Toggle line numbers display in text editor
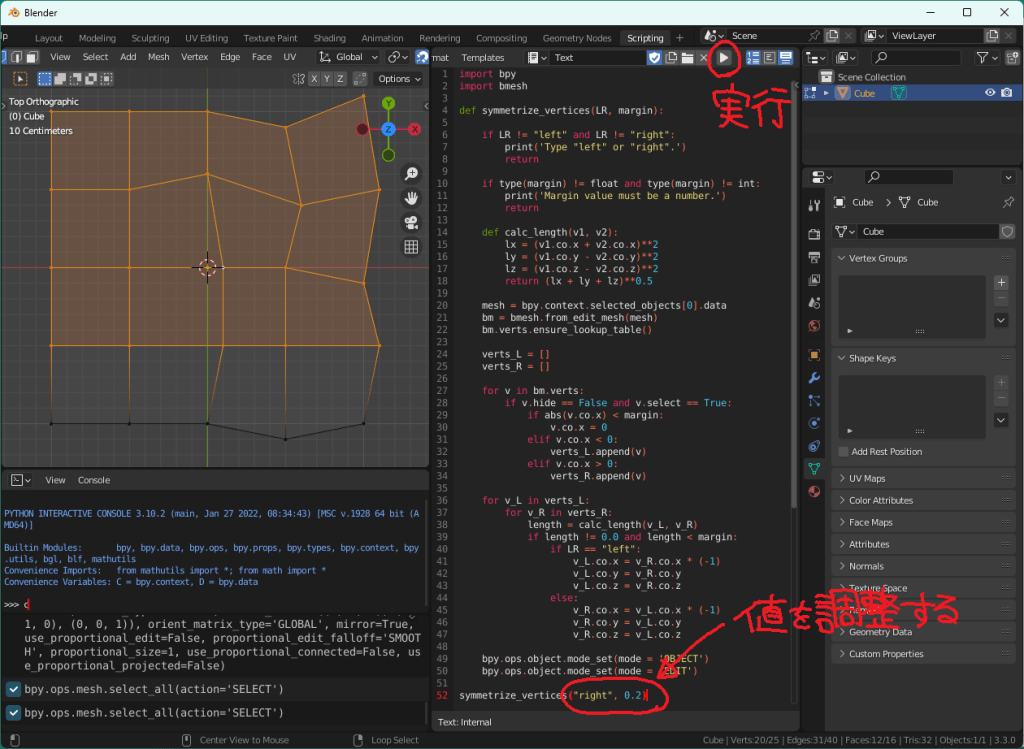 click(753, 58)
